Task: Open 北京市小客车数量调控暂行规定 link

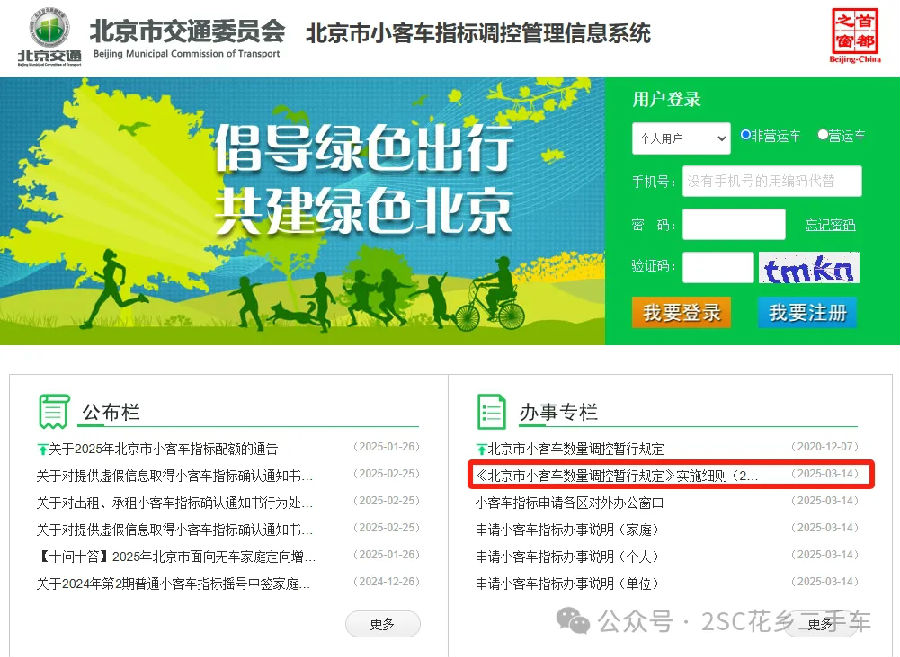Action: (576, 449)
